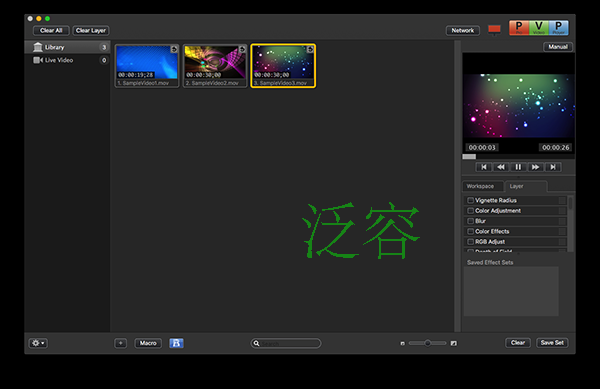Viewport: 600px width, 389px height.
Task: Click the Save Set button
Action: pyautogui.click(x=552, y=343)
